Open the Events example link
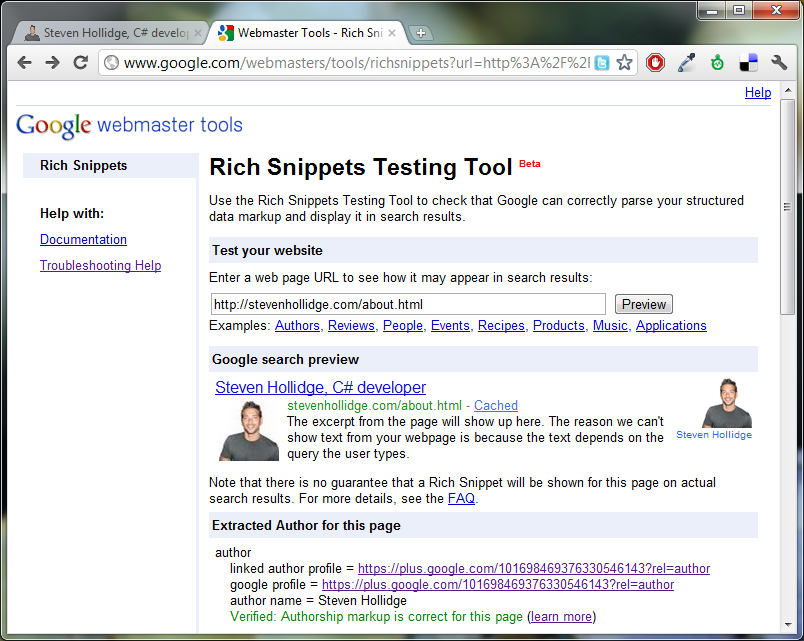 click(x=450, y=326)
